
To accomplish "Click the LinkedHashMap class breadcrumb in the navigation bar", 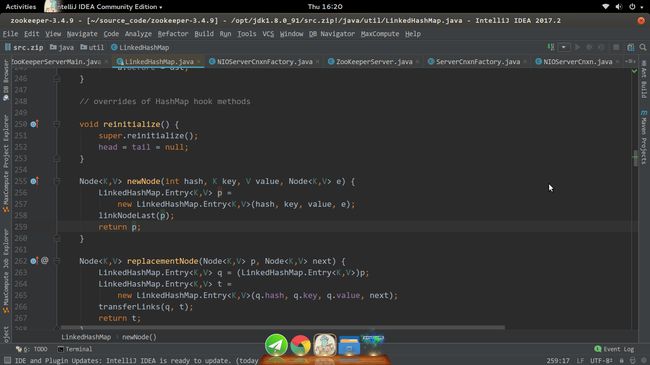I will pos(140,48).
